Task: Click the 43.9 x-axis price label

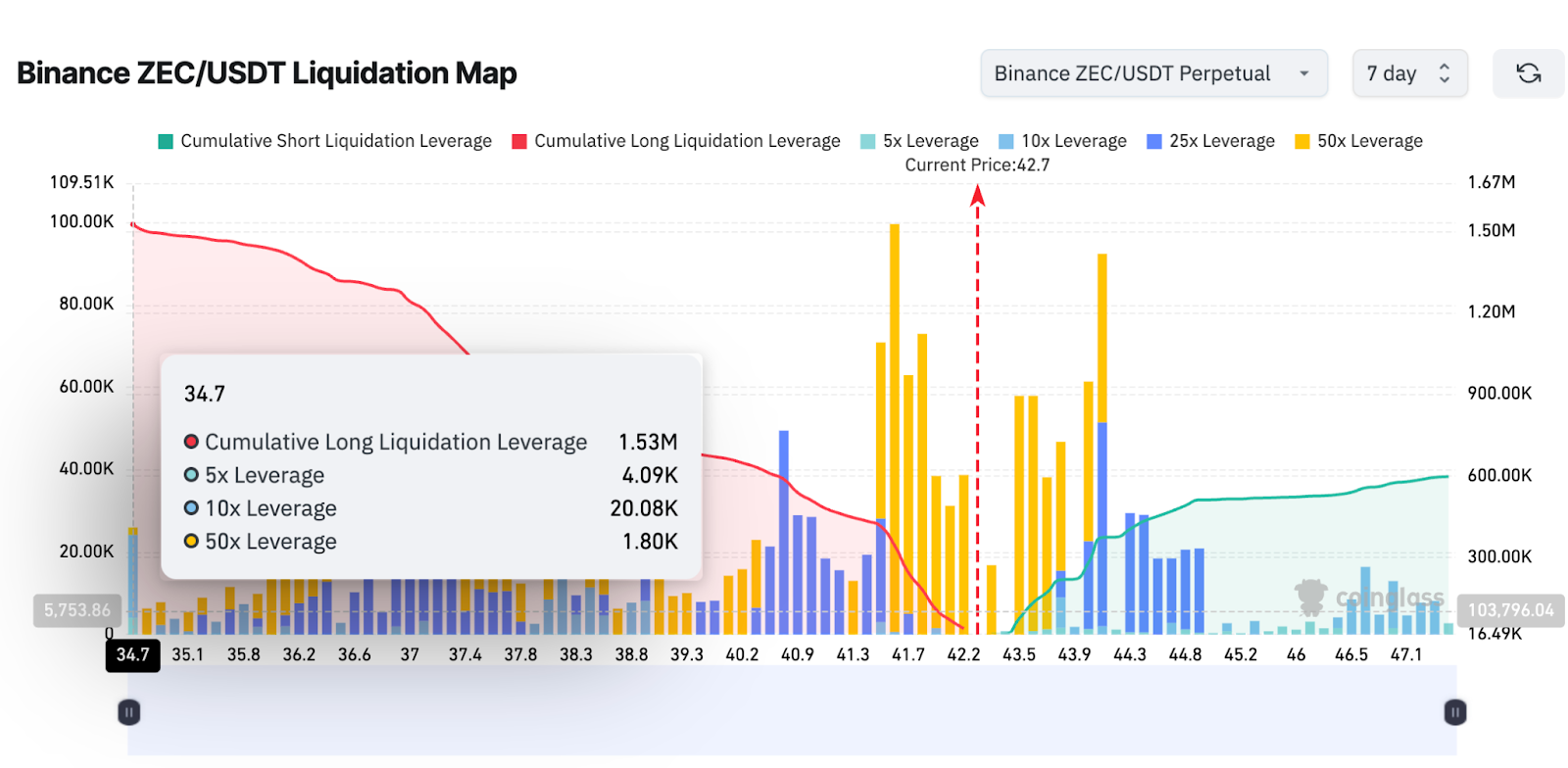Action: pyautogui.click(x=1074, y=654)
